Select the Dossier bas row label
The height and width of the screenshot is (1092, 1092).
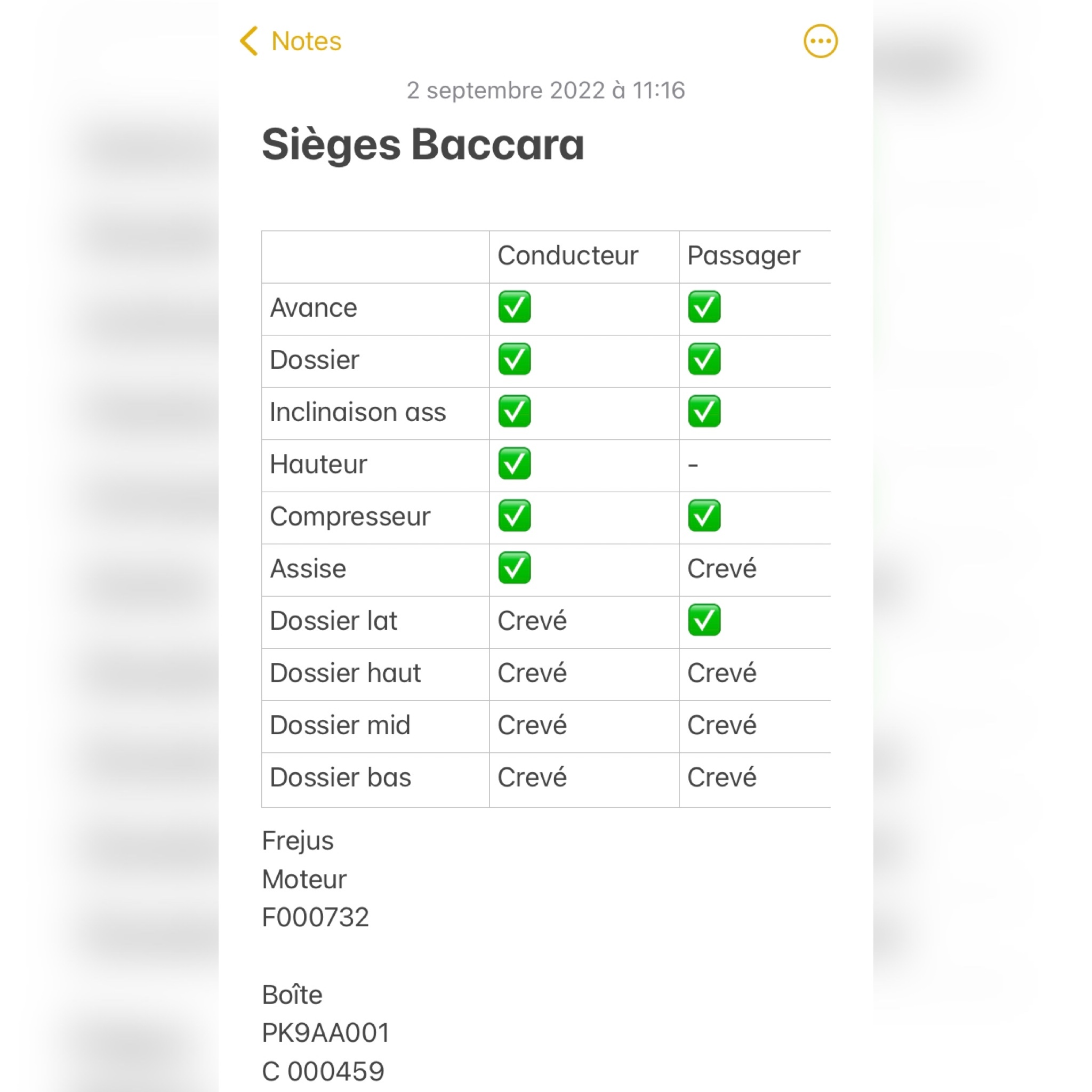[340, 777]
